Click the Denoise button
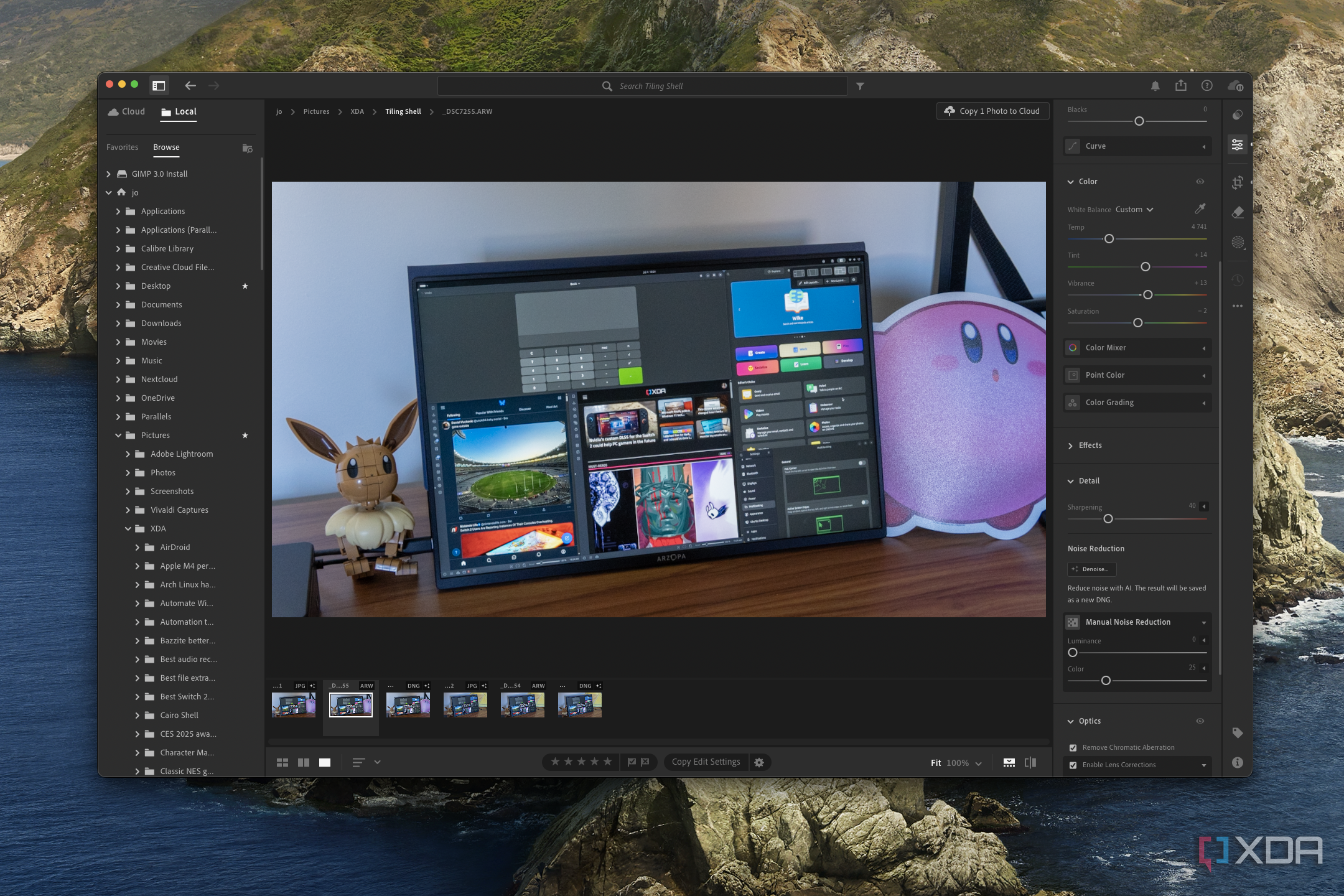Image resolution: width=1344 pixels, height=896 pixels. [1091, 569]
